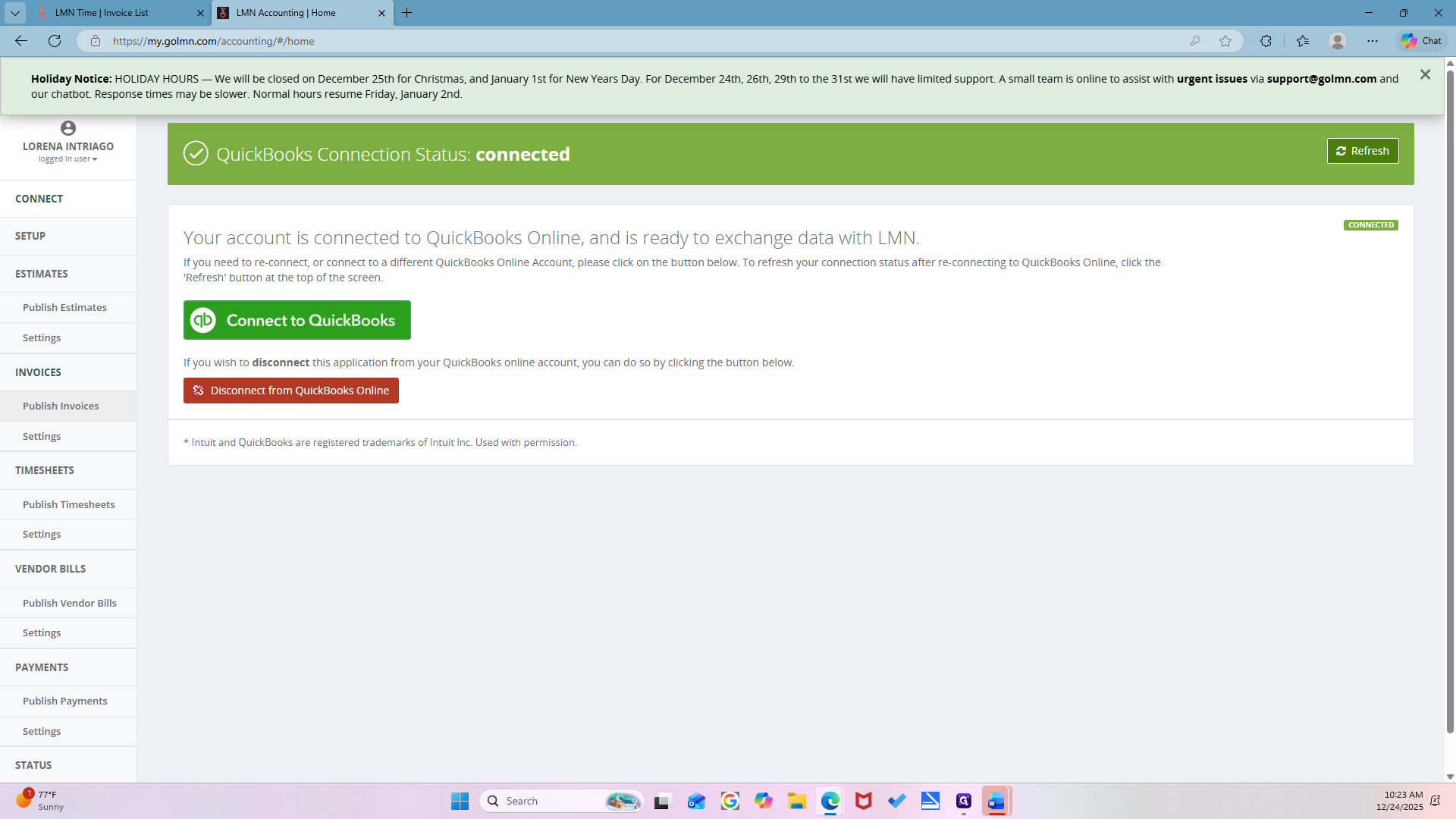
Task: Open Settings under ESTIMATES
Action: pyautogui.click(x=68, y=337)
